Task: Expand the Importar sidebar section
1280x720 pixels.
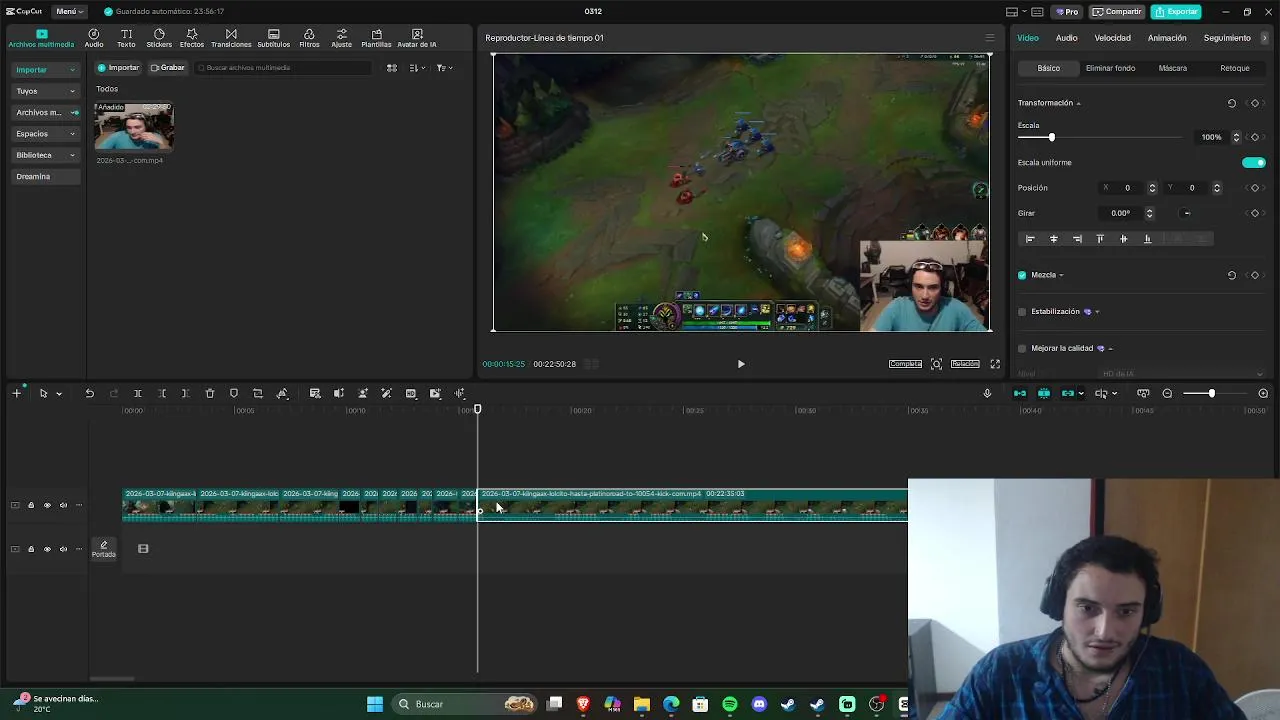Action: [46, 70]
